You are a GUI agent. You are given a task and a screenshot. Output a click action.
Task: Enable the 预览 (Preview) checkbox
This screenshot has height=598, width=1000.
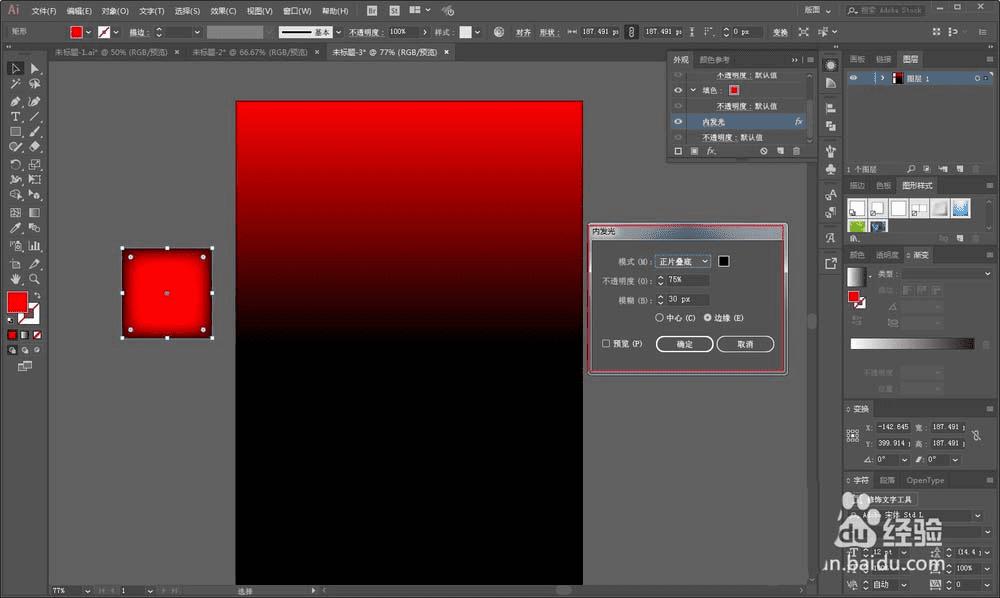click(606, 344)
